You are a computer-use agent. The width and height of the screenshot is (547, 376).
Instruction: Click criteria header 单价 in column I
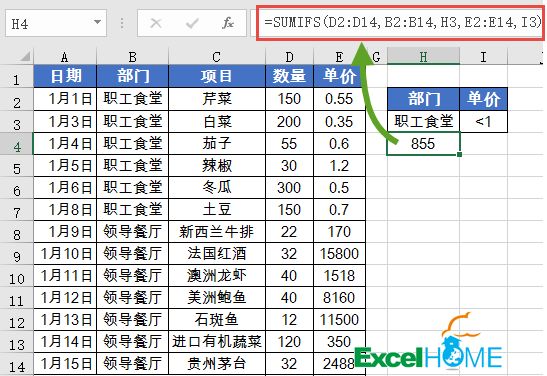coord(483,99)
